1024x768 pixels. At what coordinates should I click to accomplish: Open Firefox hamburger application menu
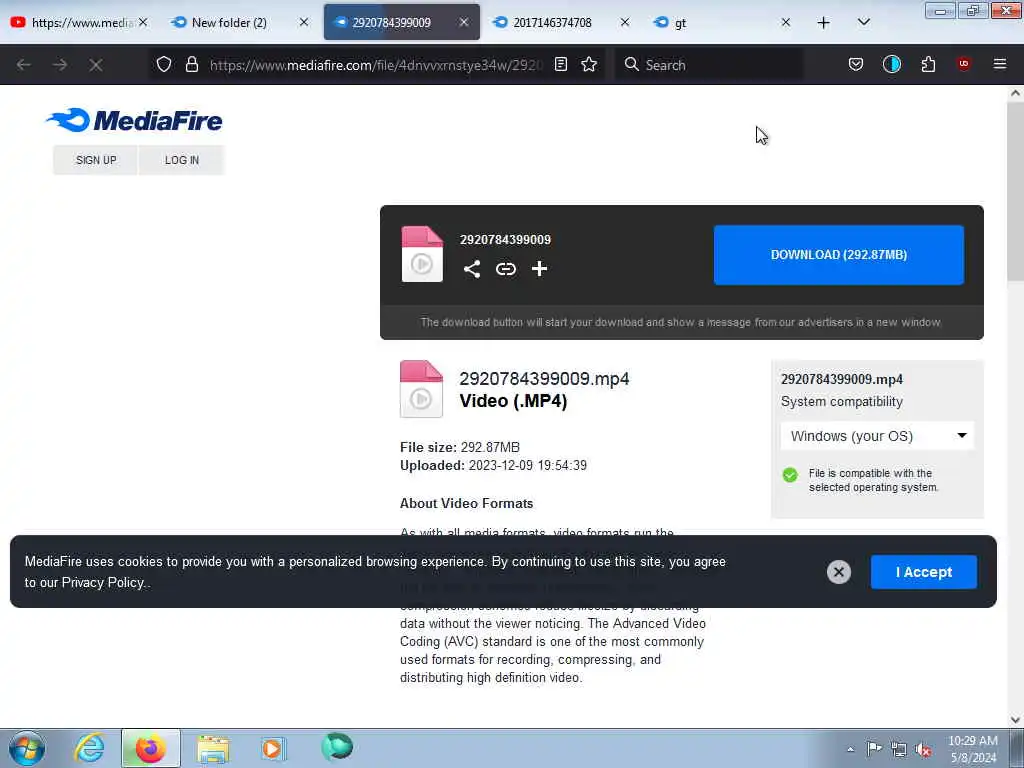[999, 65]
